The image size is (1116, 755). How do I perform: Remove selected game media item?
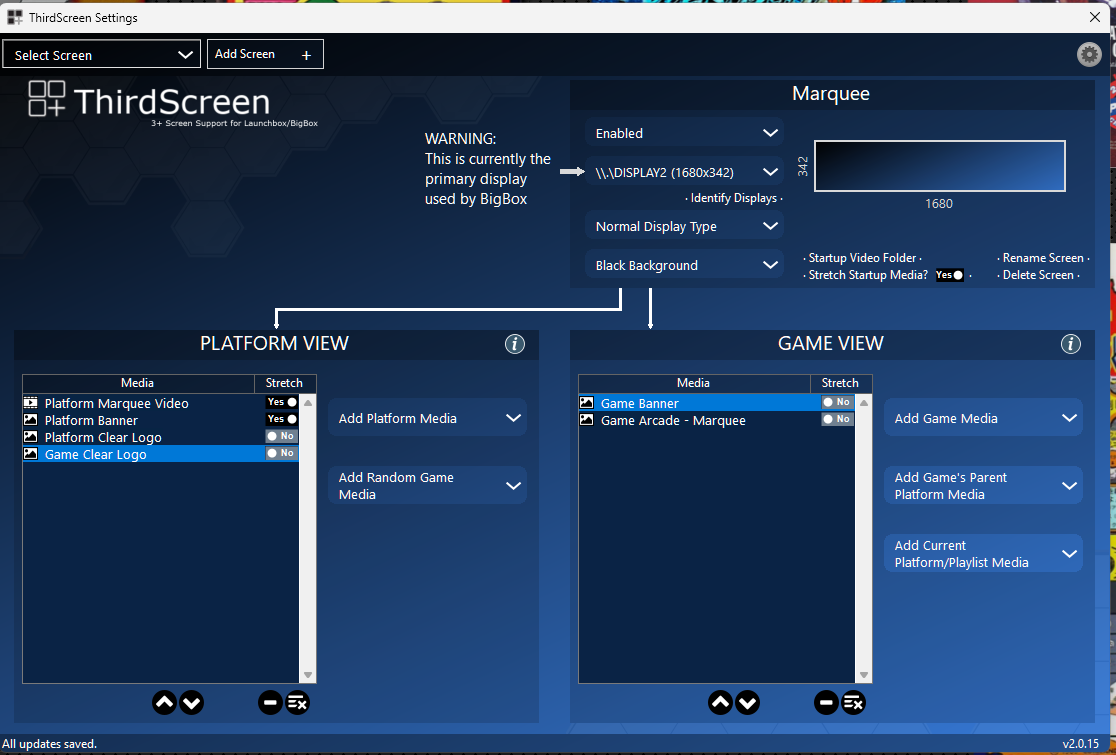pyautogui.click(x=826, y=703)
